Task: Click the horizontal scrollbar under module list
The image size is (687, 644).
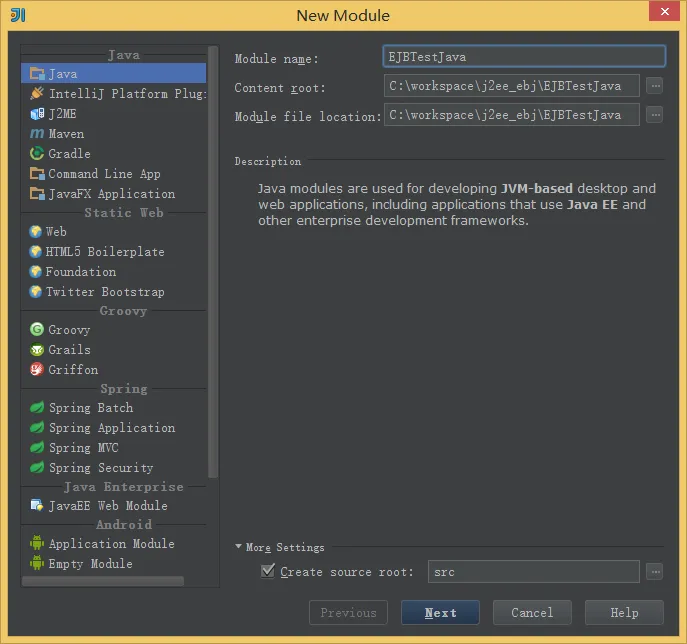Action: (x=103, y=581)
